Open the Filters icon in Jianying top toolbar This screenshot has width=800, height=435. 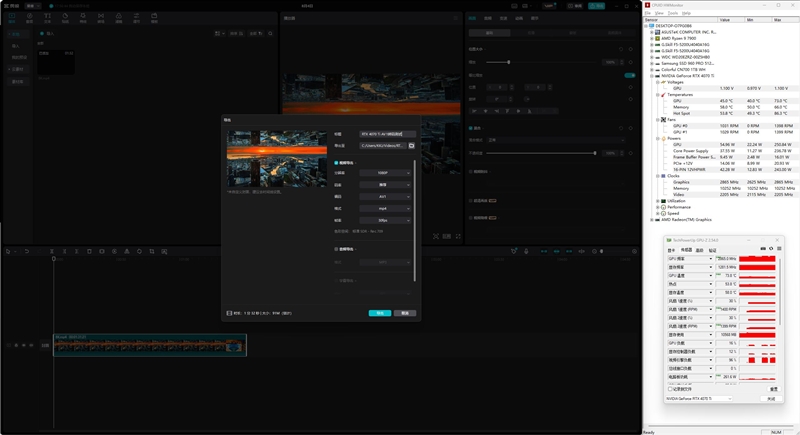coord(118,18)
